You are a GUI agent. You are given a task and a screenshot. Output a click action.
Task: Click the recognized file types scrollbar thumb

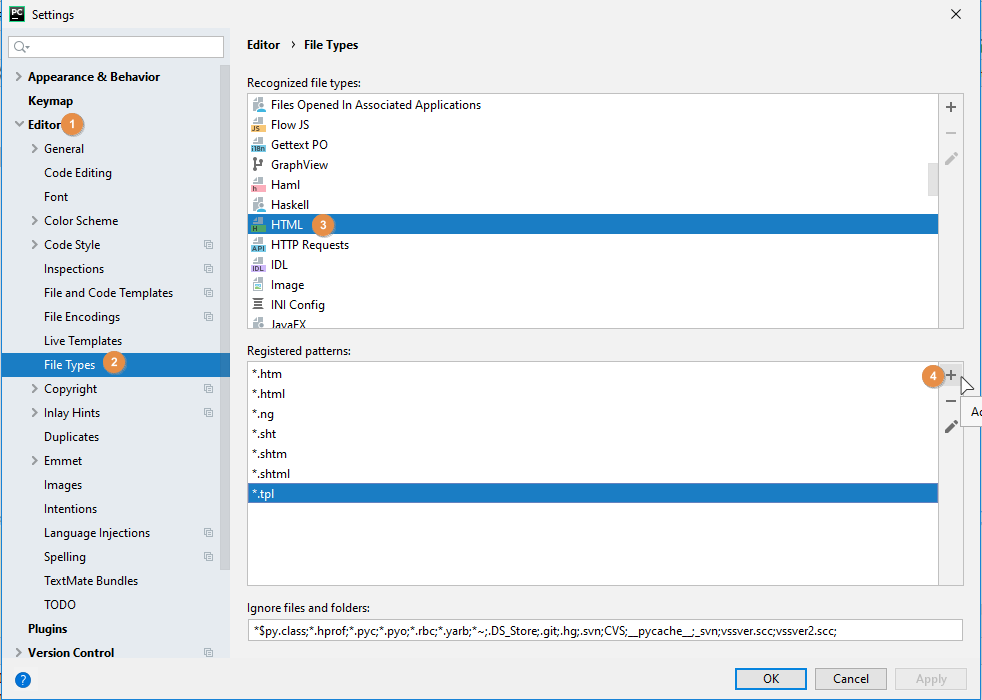933,179
